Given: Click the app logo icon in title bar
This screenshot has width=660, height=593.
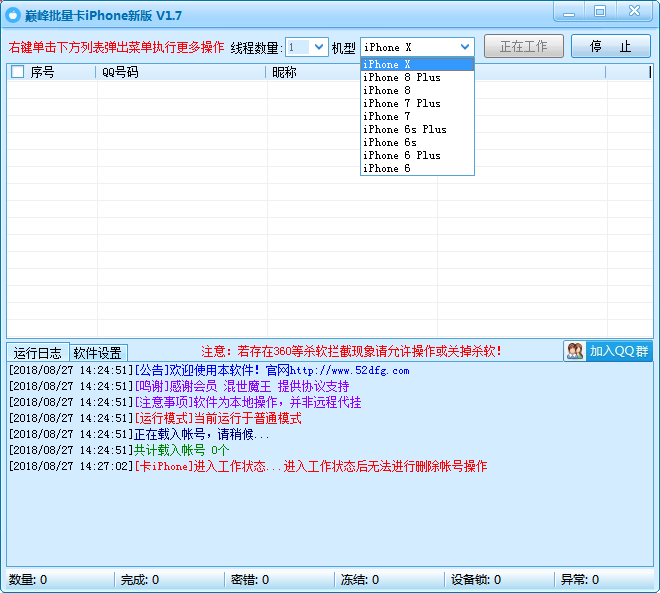Looking at the screenshot, I should (x=13, y=15).
